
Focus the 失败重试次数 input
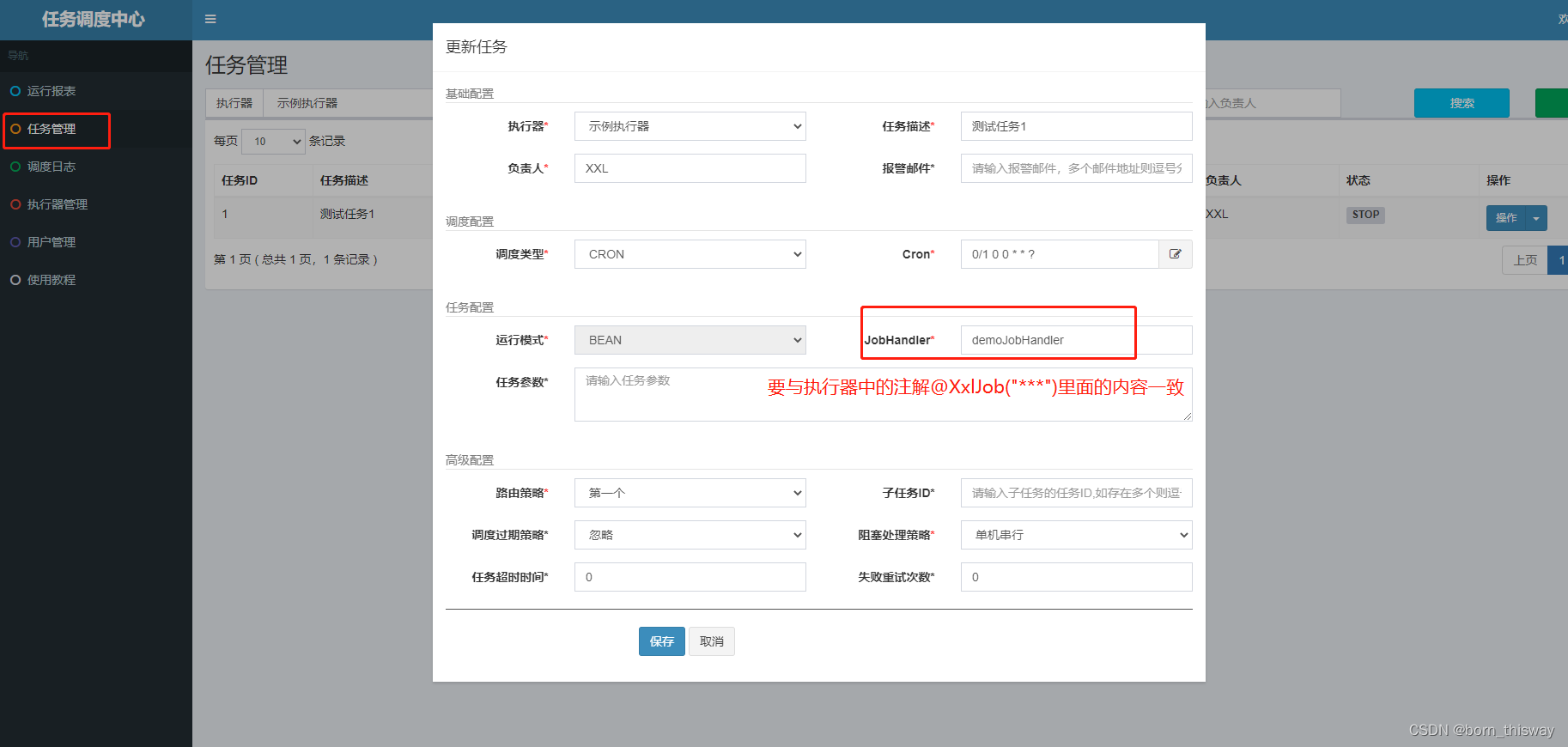1077,577
